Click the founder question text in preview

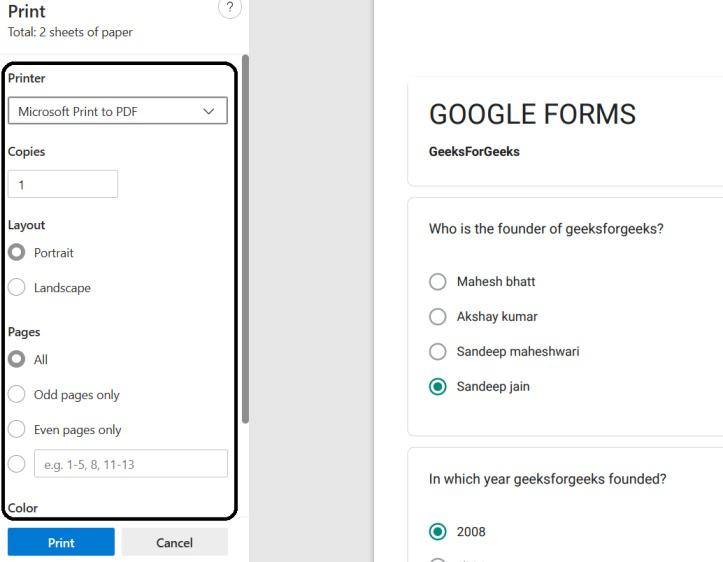[546, 229]
